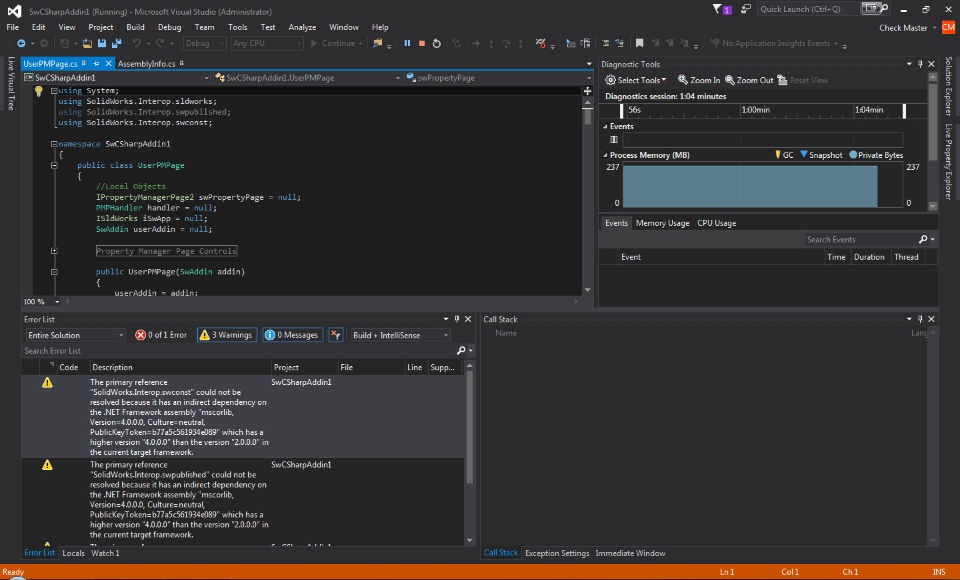Click Zoom In in Diagnostic Tools

tap(699, 80)
